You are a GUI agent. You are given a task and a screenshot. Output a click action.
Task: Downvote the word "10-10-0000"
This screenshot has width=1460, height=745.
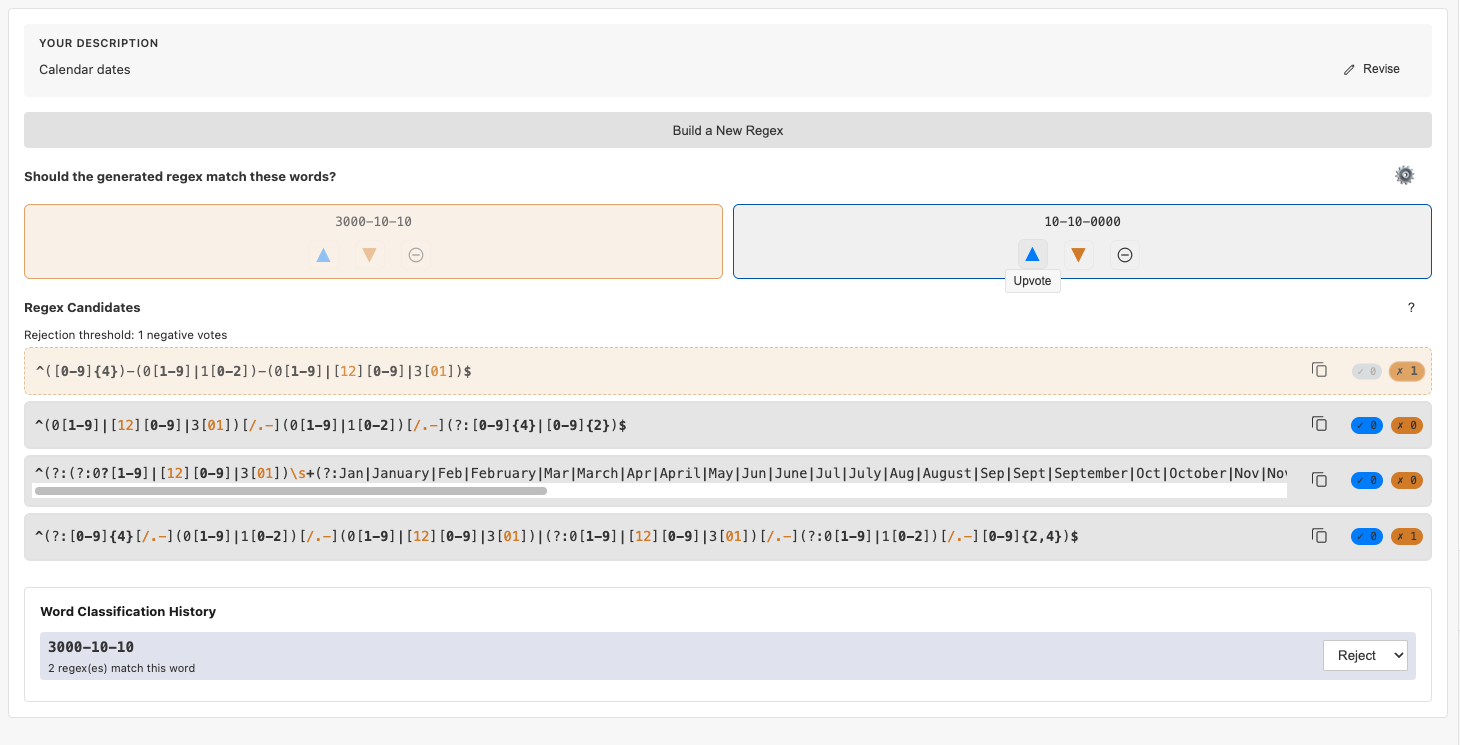point(1077,253)
